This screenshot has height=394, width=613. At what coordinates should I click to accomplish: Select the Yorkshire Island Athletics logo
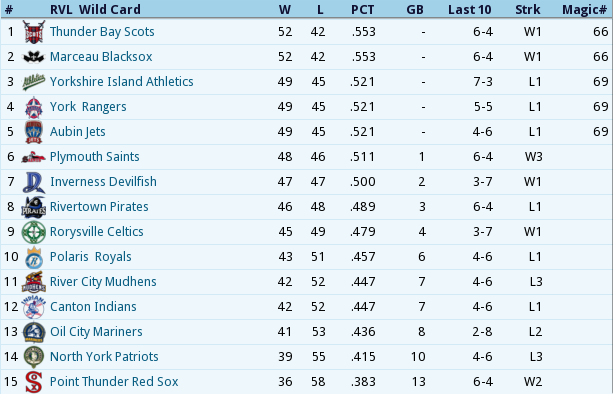34,82
